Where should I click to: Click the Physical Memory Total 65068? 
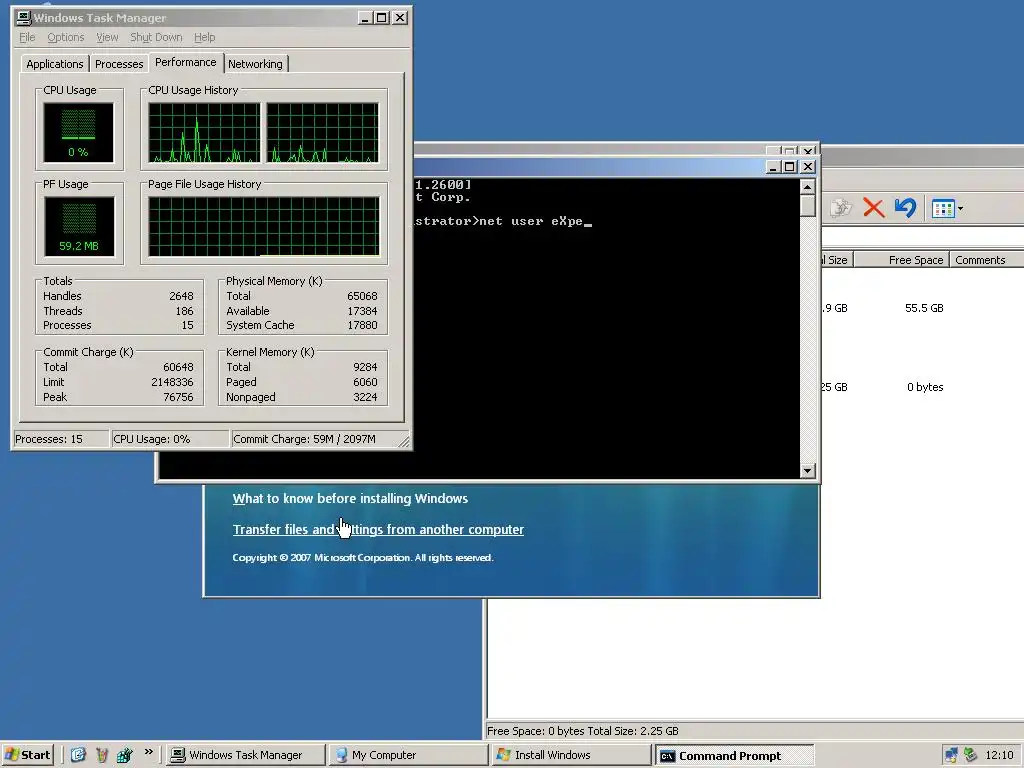coord(362,296)
